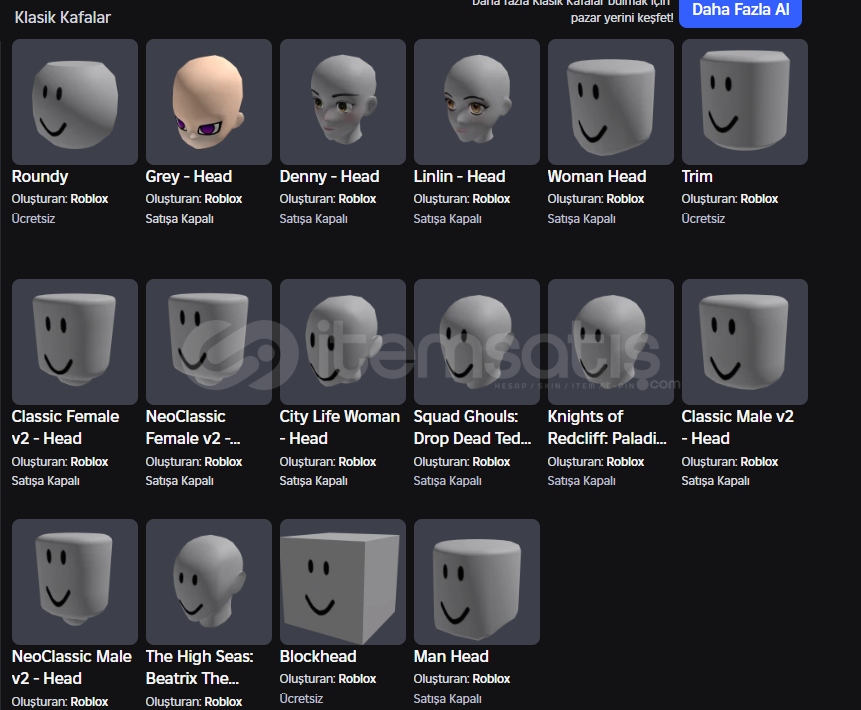Visit Roblox creator under Linlin - Head
The image size is (861, 710).
point(491,199)
